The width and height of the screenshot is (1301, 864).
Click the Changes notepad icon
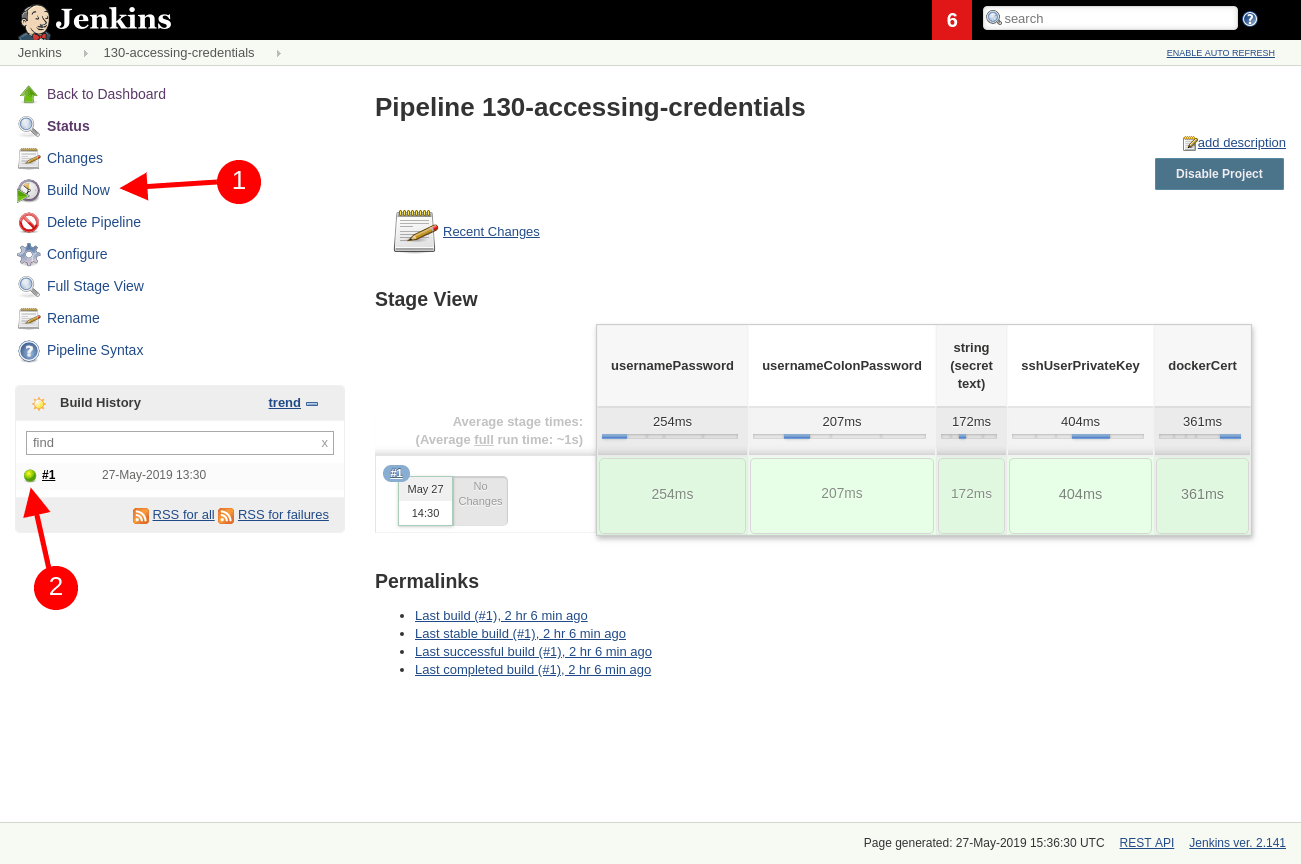pos(29,158)
